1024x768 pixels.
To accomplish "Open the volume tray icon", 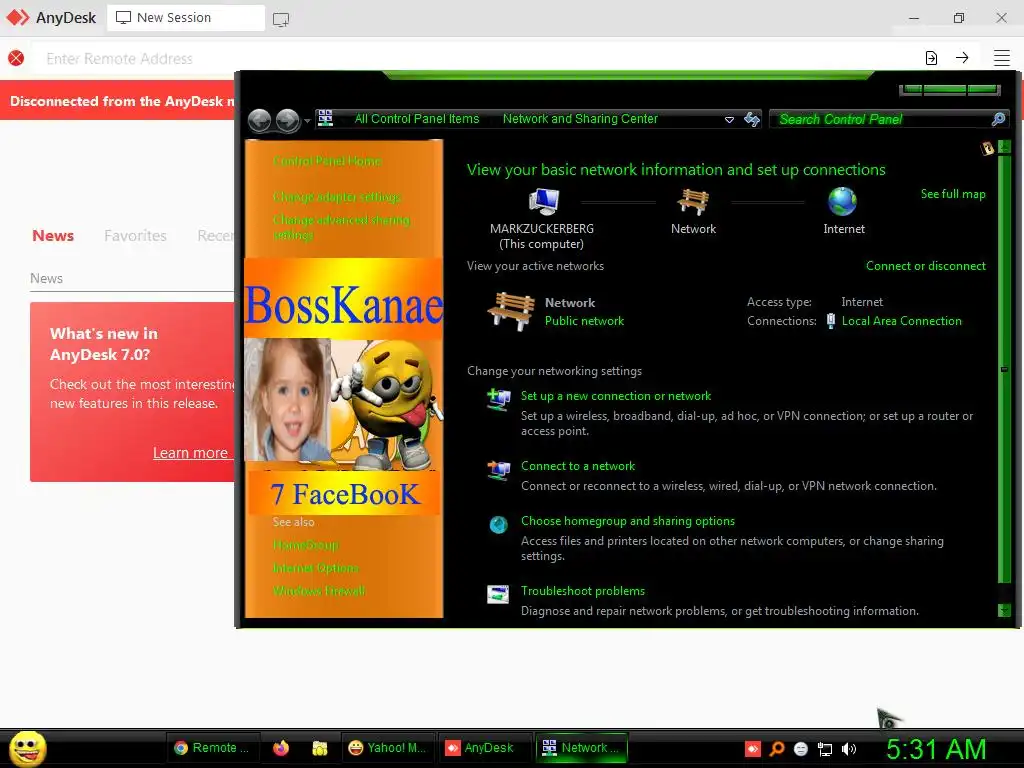I will click(848, 749).
